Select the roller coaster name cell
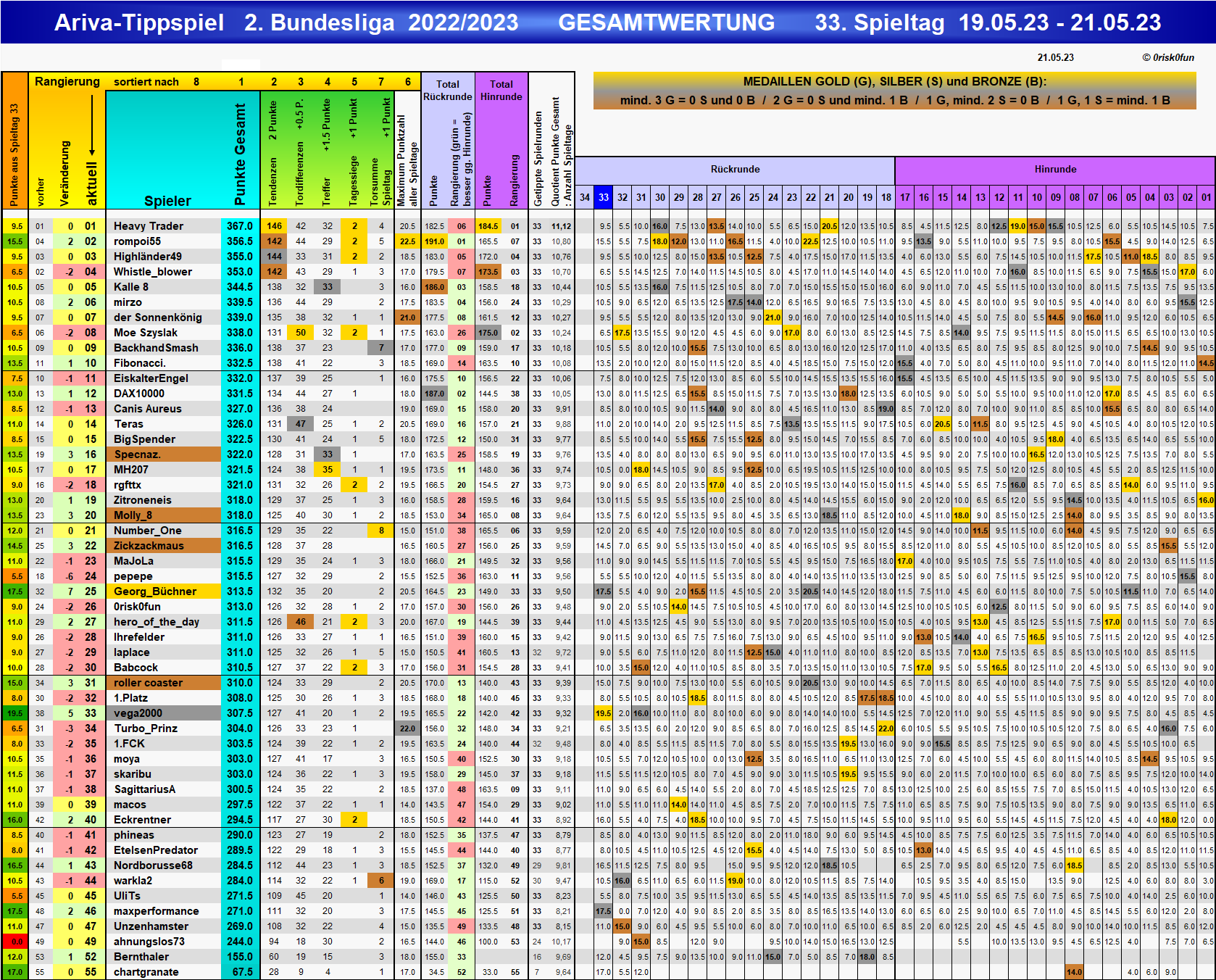1216x980 pixels. coord(164,683)
